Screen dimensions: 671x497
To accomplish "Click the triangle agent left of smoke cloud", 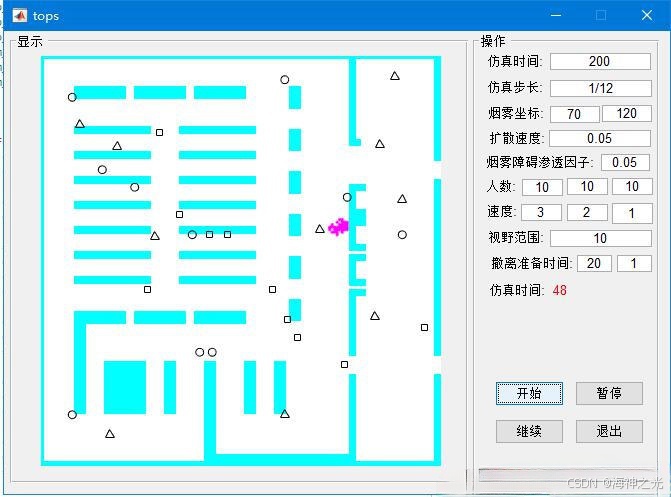I will 320,229.
